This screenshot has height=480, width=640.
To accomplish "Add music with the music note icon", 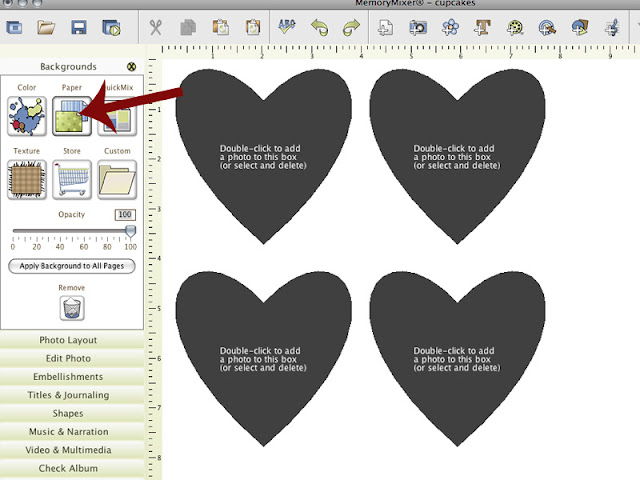I will pyautogui.click(x=612, y=28).
